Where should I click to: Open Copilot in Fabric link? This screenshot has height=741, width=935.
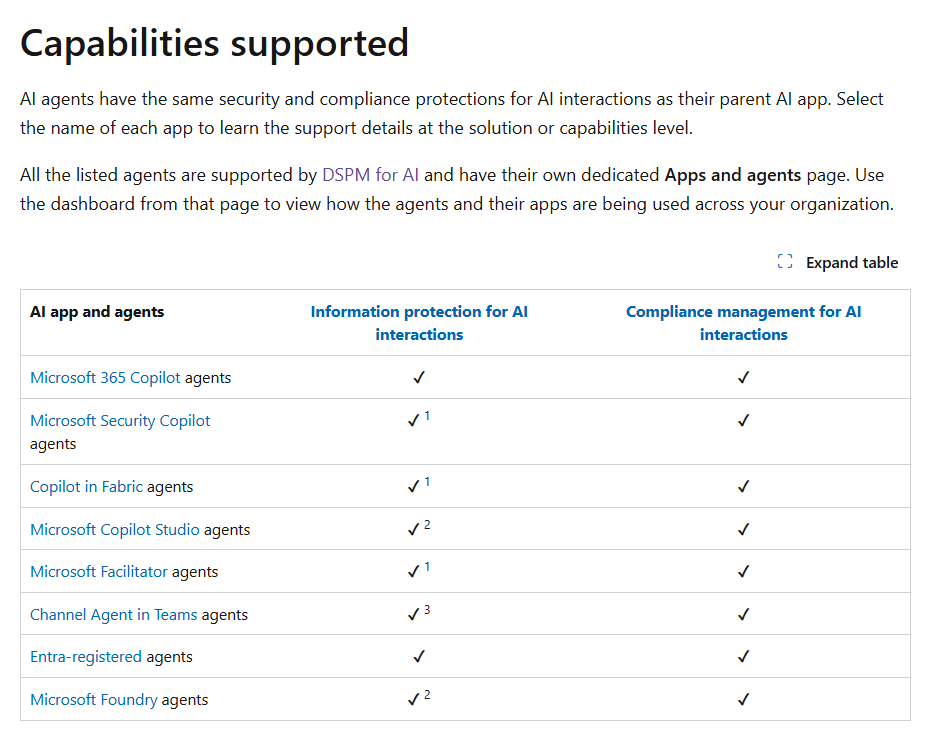pyautogui.click(x=86, y=487)
